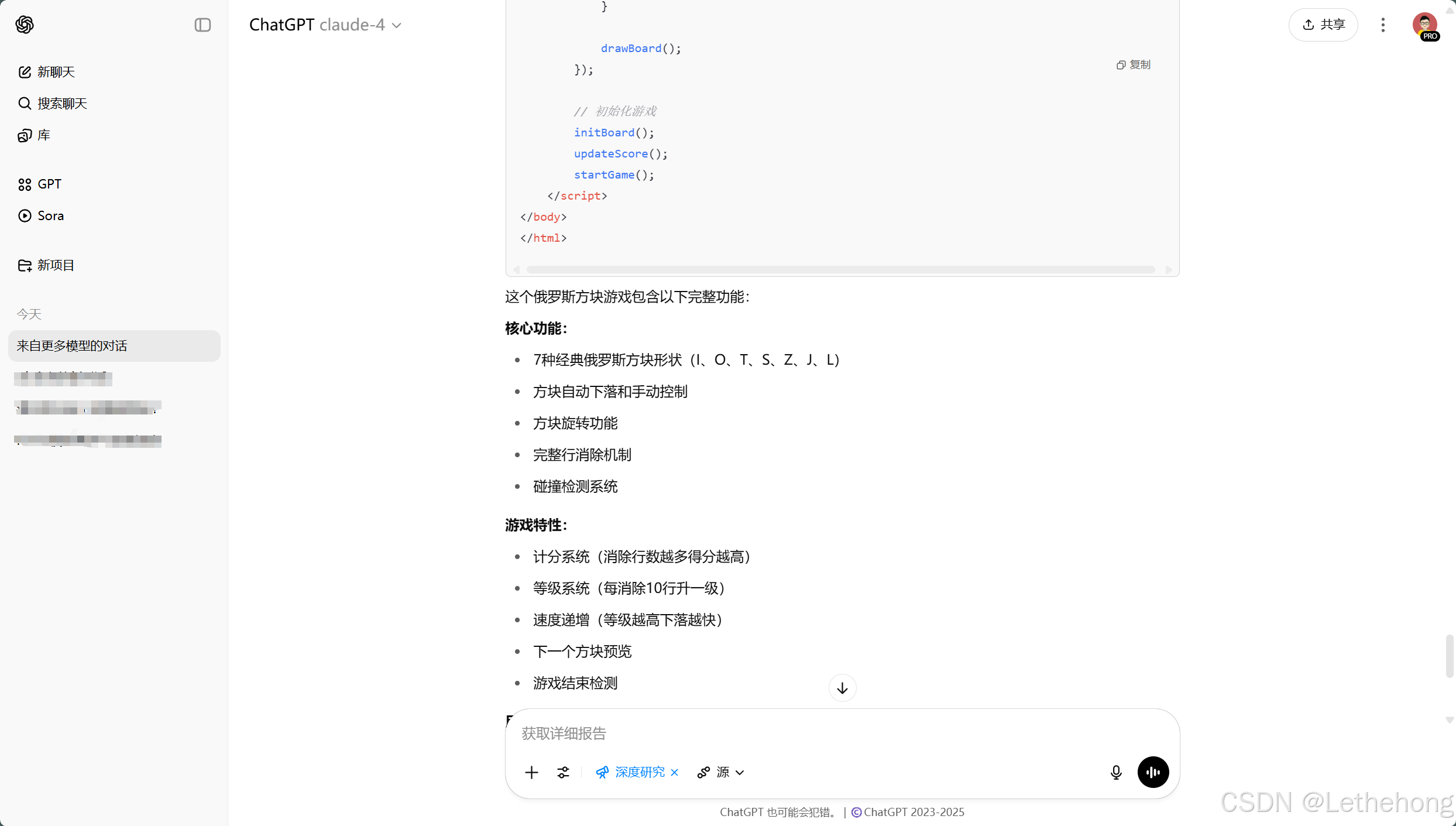1456x826 pixels.
Task: Click the 搜索聊天 magnifier icon
Action: (25, 104)
